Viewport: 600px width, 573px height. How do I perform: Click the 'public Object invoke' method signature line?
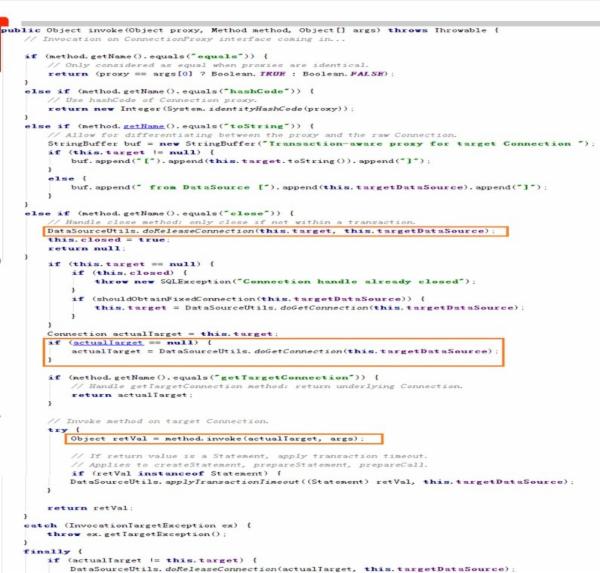coord(250,30)
